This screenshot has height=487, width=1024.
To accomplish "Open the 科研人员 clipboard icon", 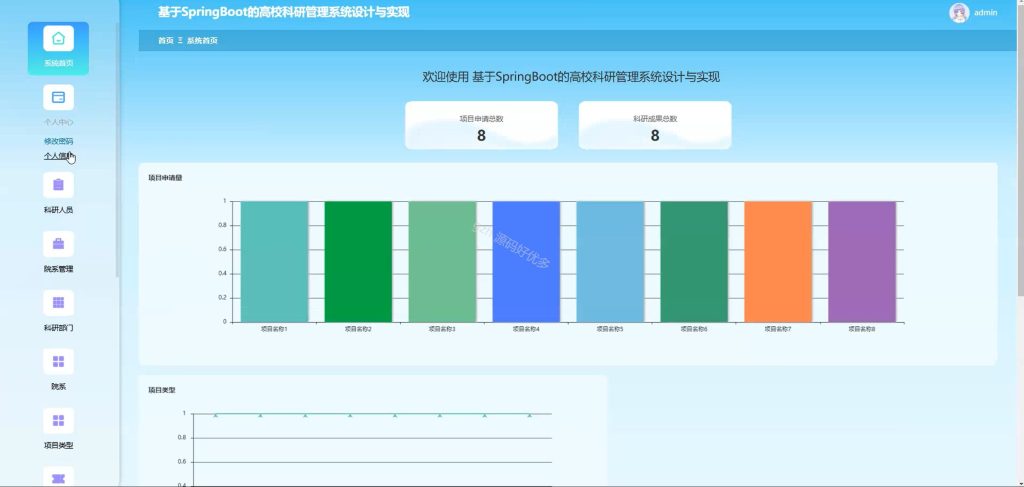I will [58, 185].
